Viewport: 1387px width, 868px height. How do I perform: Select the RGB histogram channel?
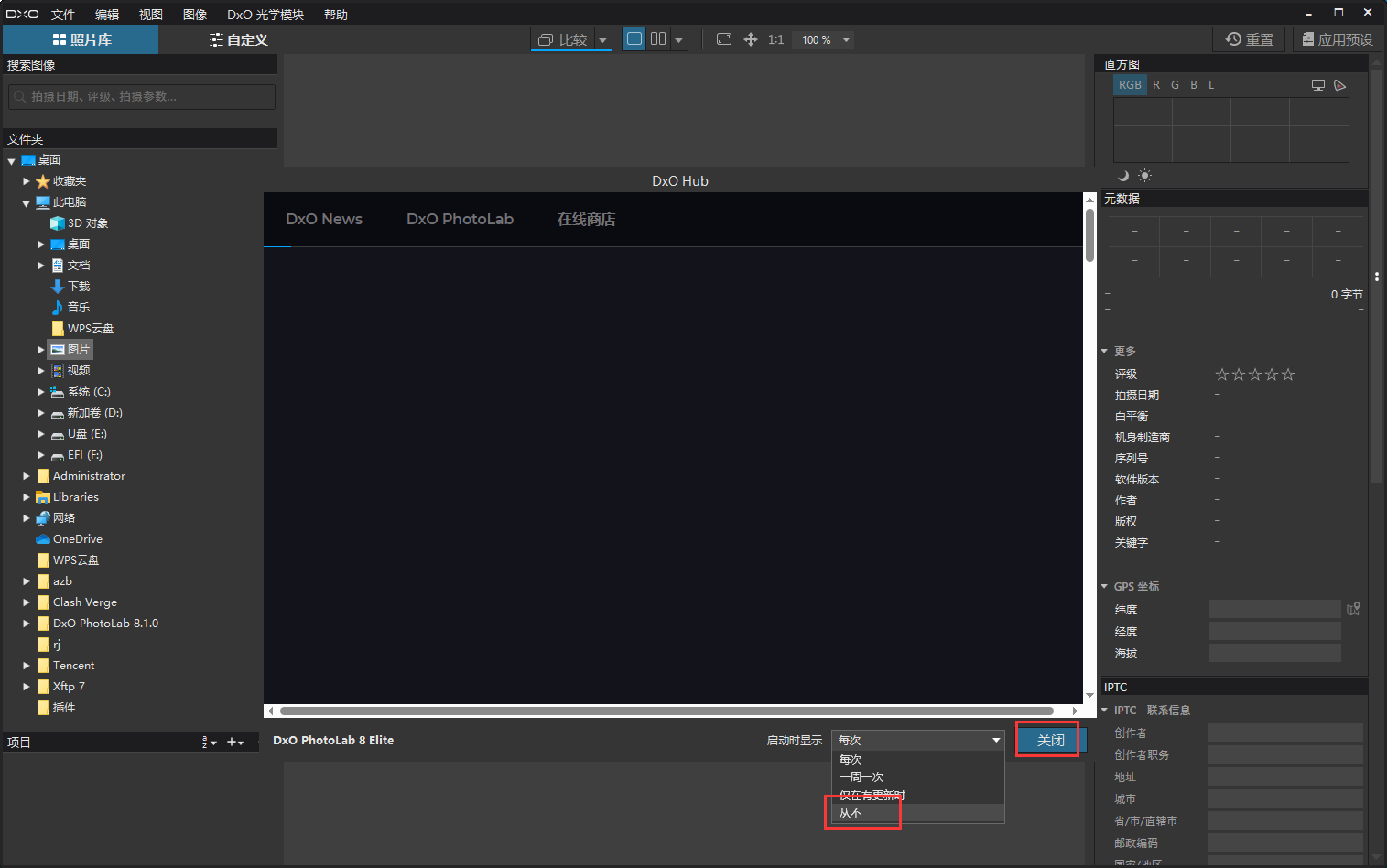click(1130, 85)
